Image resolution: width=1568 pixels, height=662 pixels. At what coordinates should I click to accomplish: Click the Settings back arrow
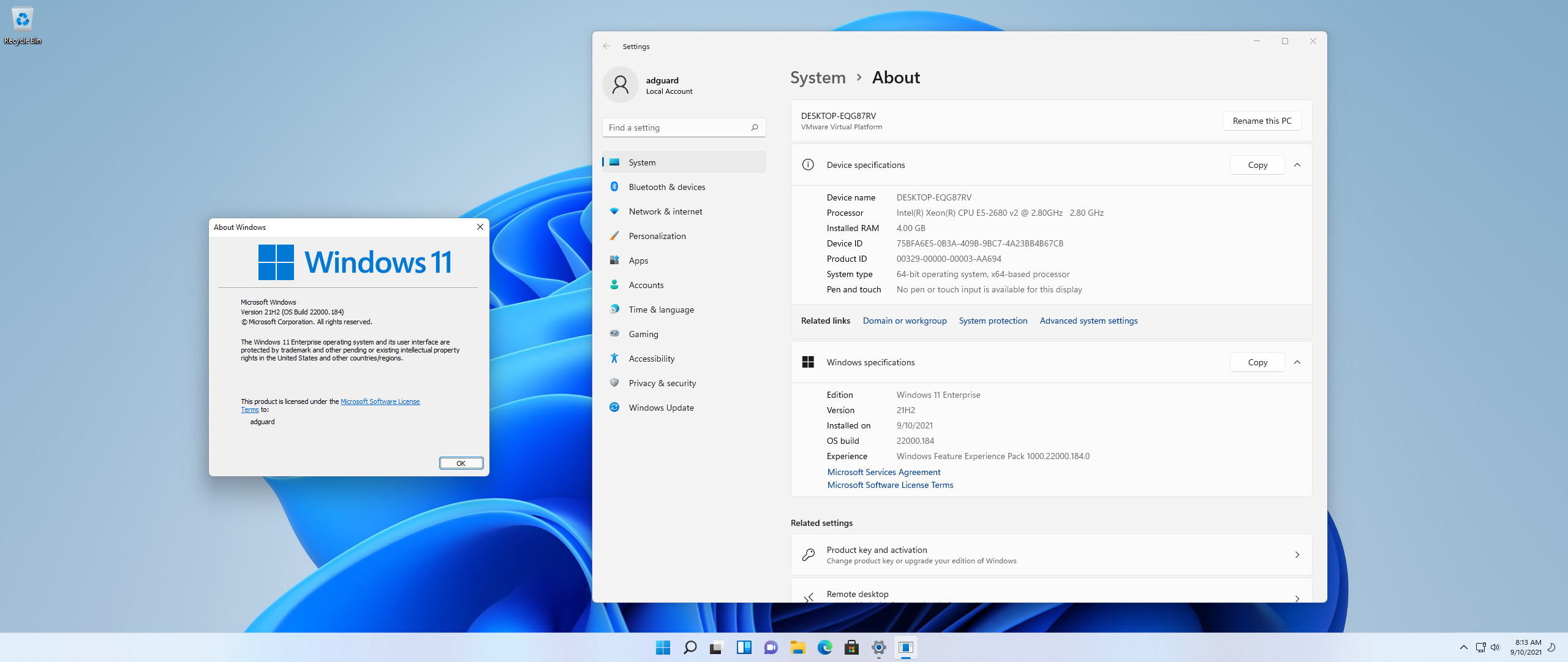(606, 46)
